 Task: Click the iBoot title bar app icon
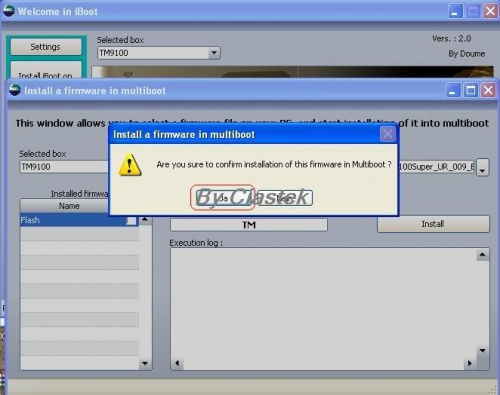point(8,11)
